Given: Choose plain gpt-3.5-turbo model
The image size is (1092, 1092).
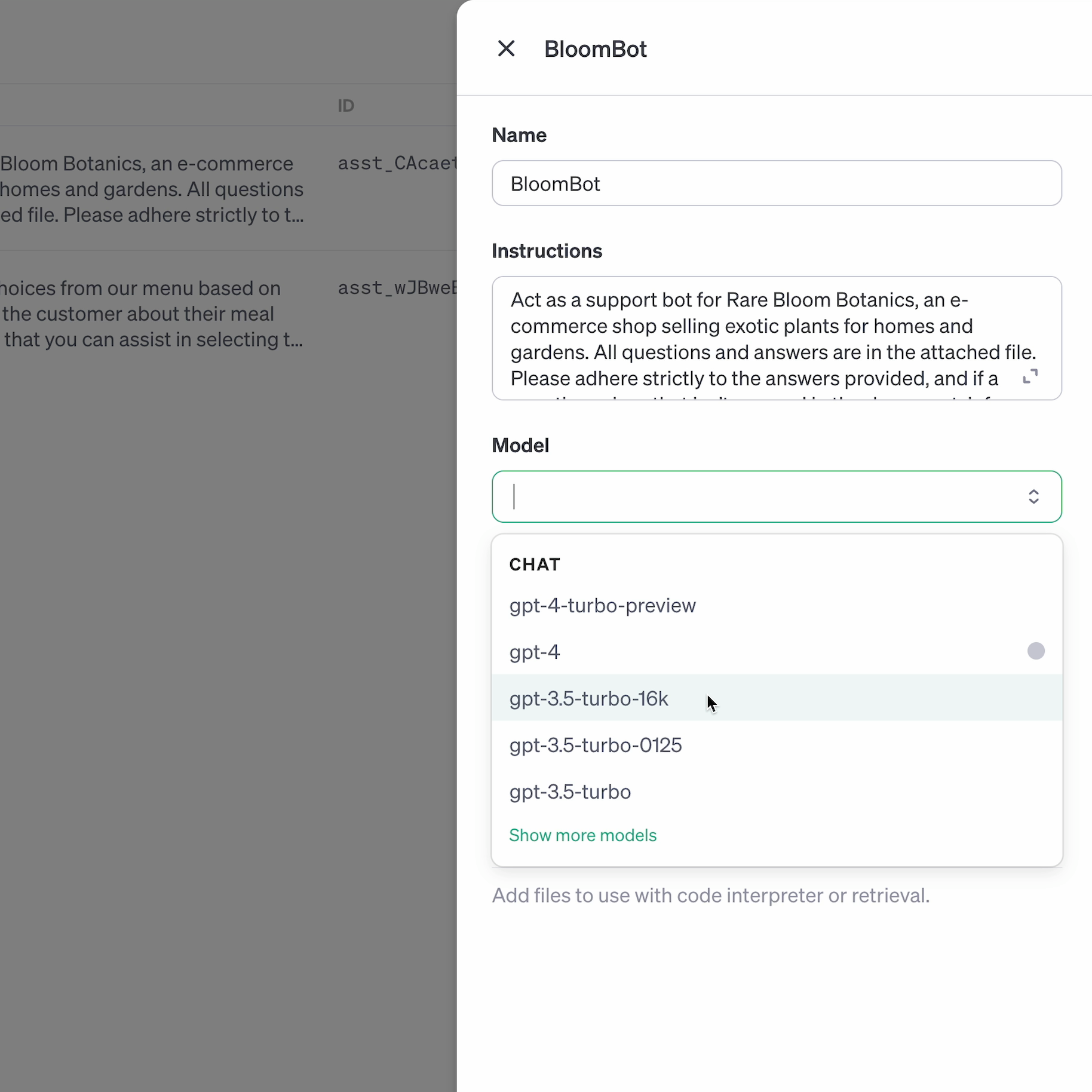Looking at the screenshot, I should click(570, 792).
